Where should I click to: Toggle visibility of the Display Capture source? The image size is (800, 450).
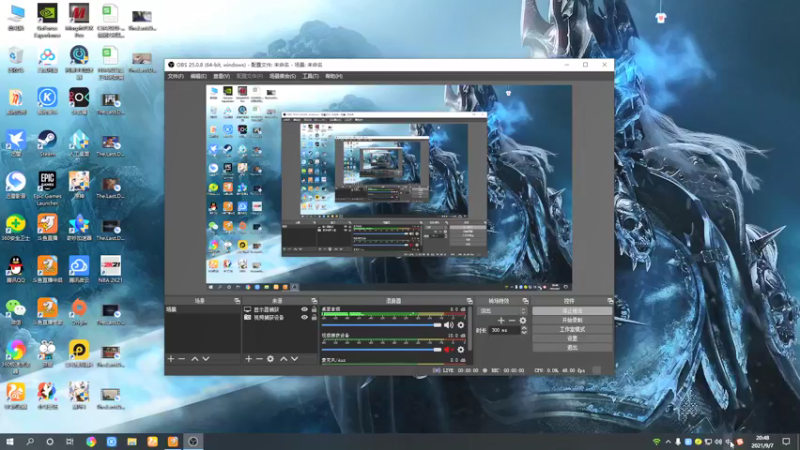tap(305, 310)
